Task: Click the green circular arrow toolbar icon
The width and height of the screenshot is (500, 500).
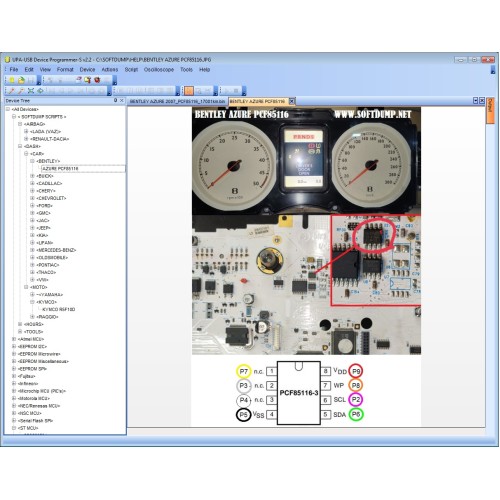Action: pyautogui.click(x=40, y=91)
